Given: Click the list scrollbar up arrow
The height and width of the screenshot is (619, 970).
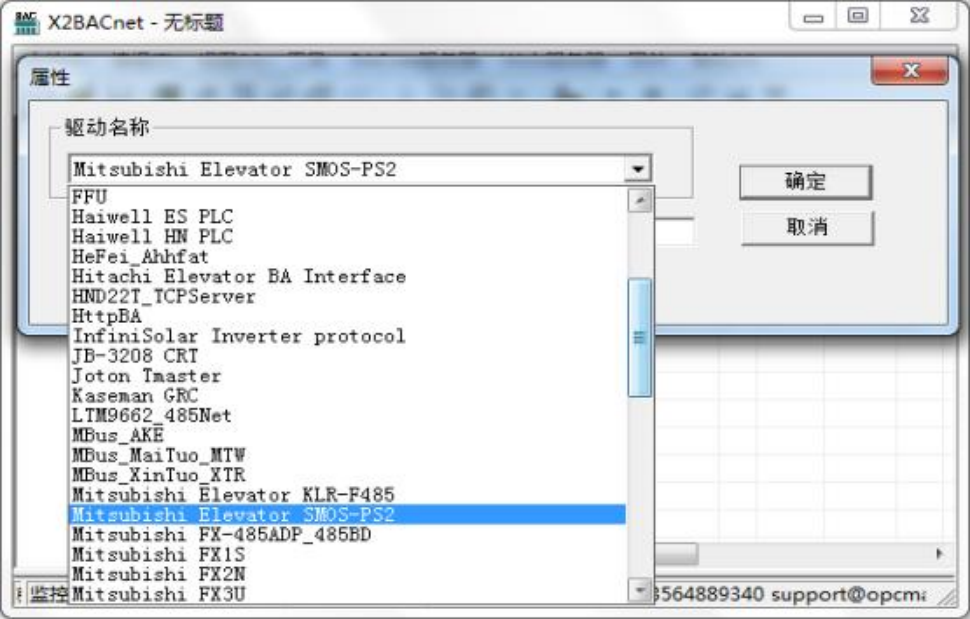Looking at the screenshot, I should (x=640, y=200).
